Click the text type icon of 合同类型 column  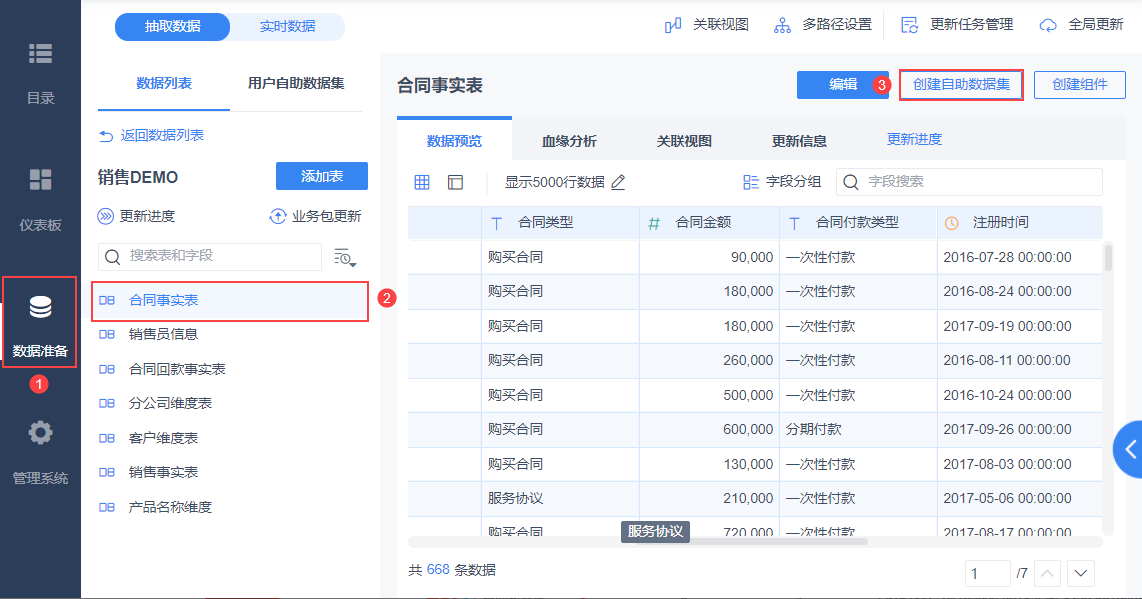tap(497, 223)
